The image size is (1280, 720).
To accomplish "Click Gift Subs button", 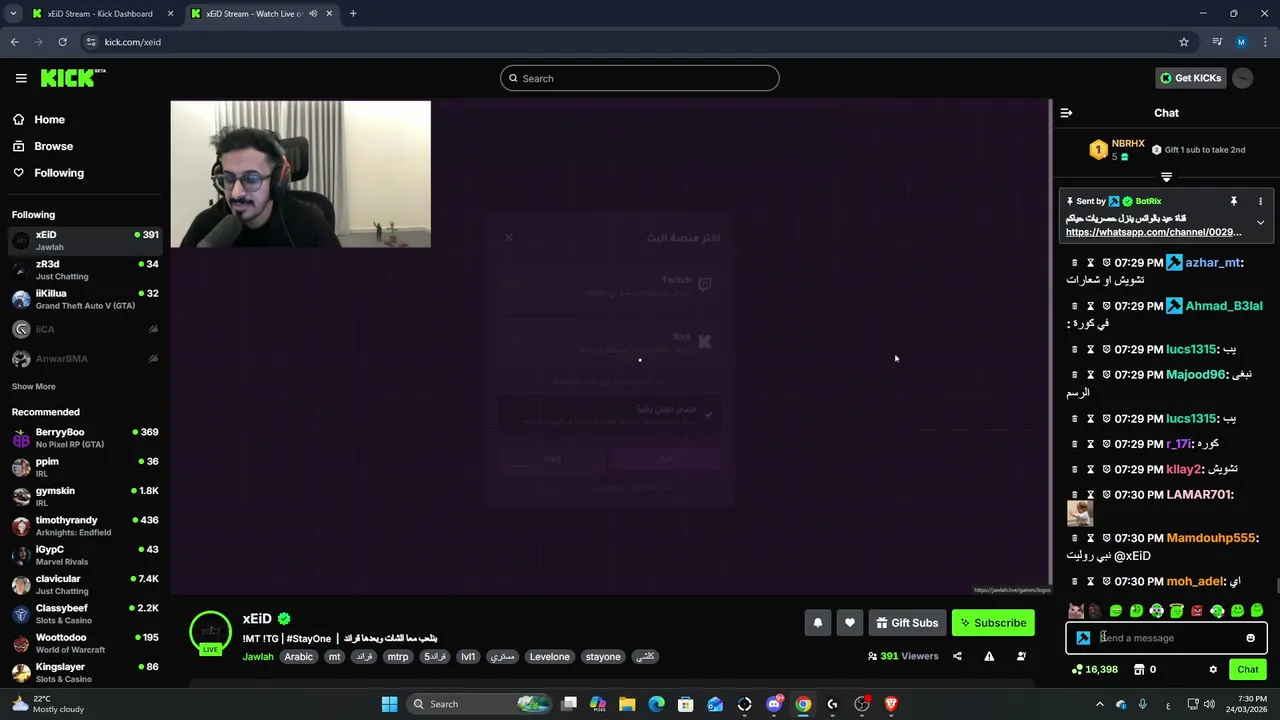I will pos(907,623).
